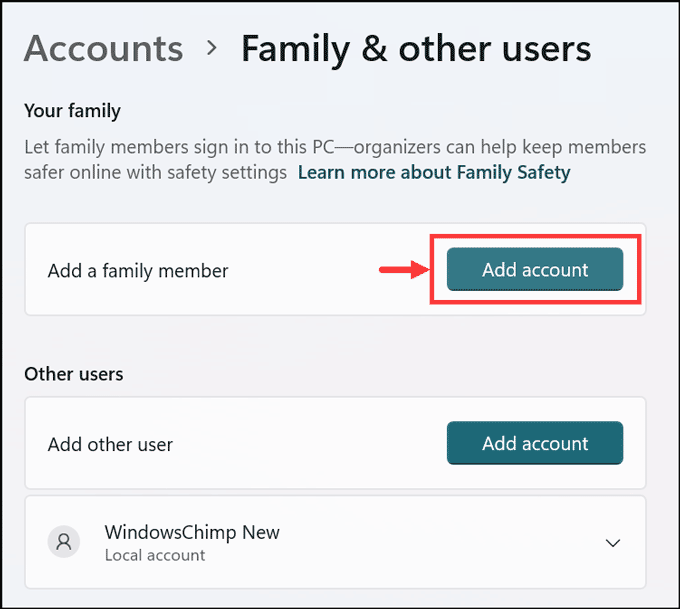Click the WindowsChimp New user avatar icon
This screenshot has width=680, height=609.
[64, 542]
